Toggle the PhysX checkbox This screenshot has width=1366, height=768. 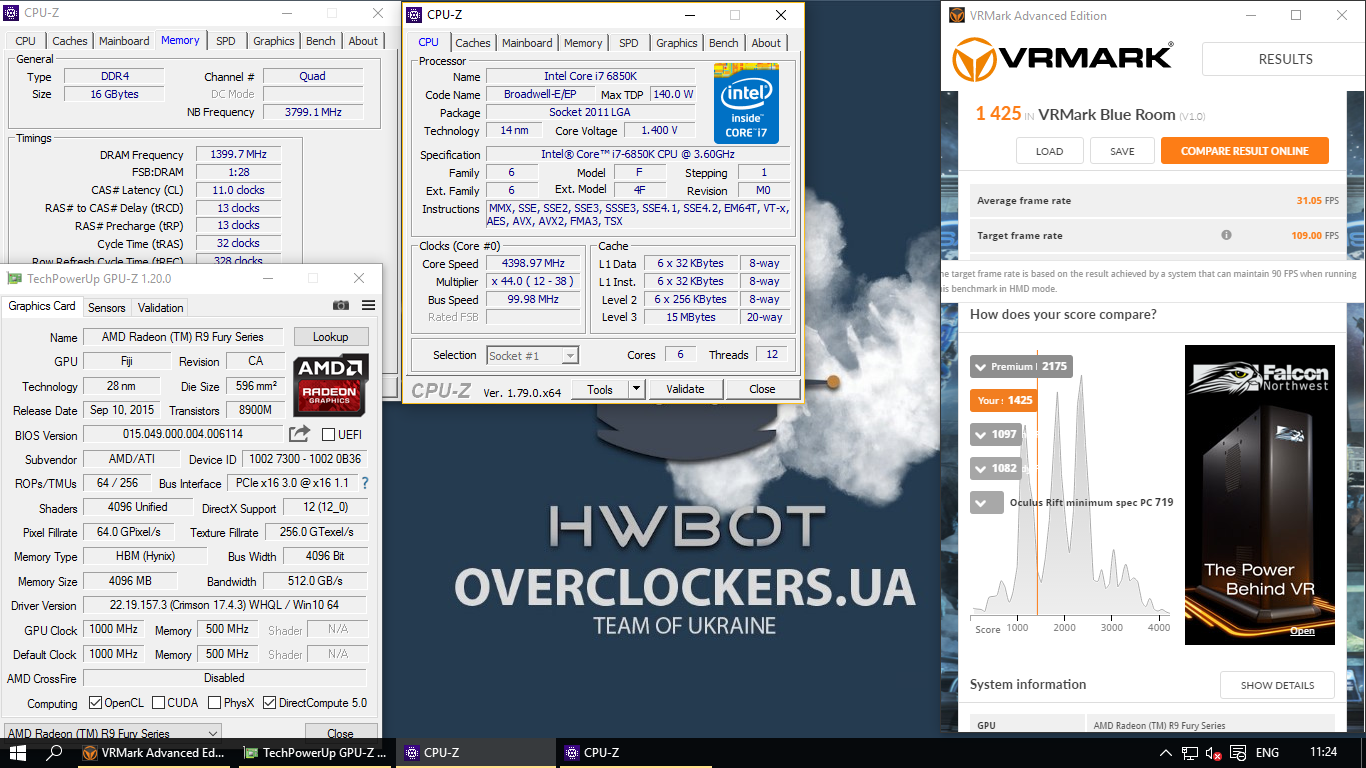(216, 703)
